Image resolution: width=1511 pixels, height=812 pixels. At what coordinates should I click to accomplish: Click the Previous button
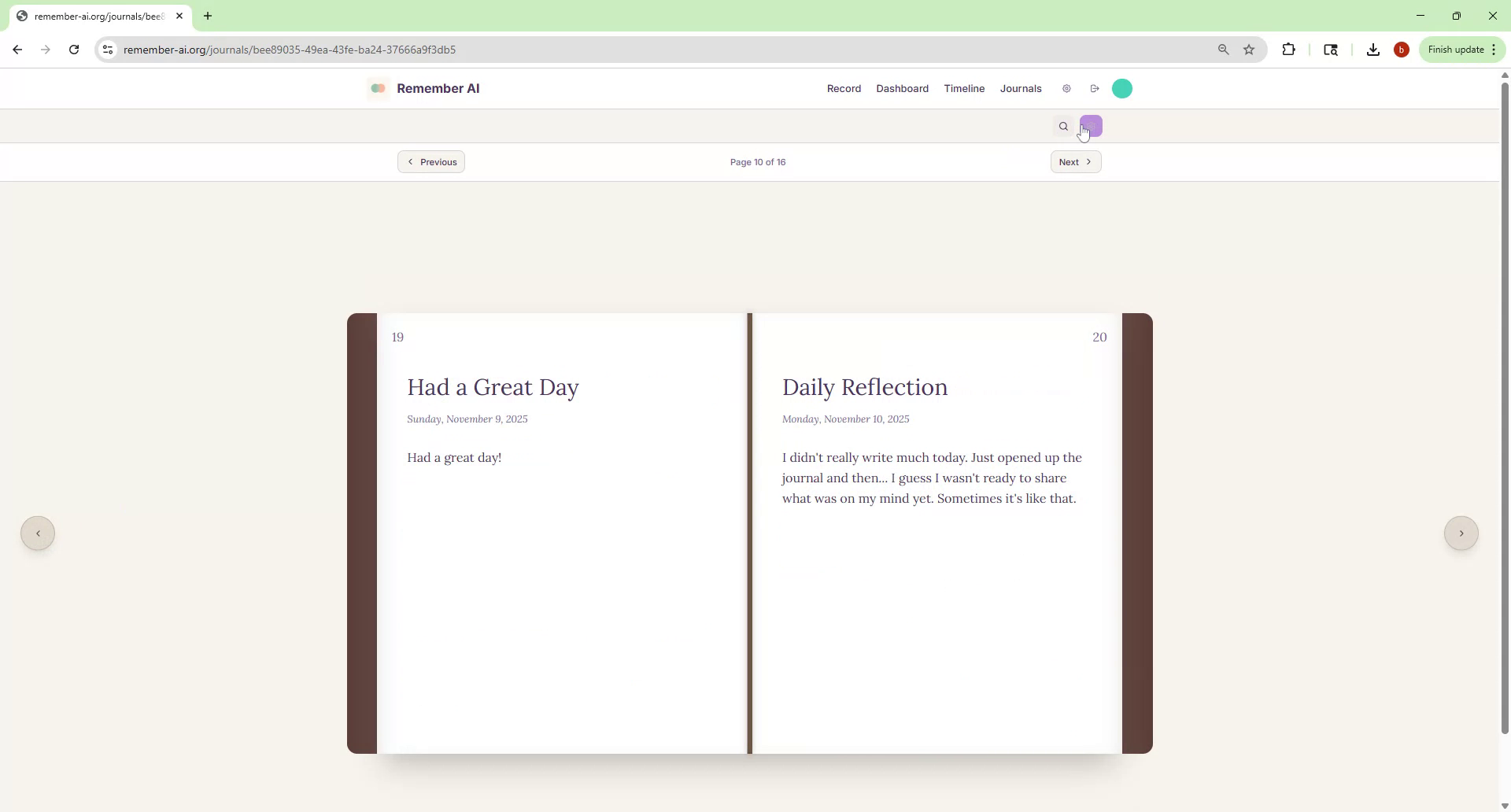click(430, 161)
